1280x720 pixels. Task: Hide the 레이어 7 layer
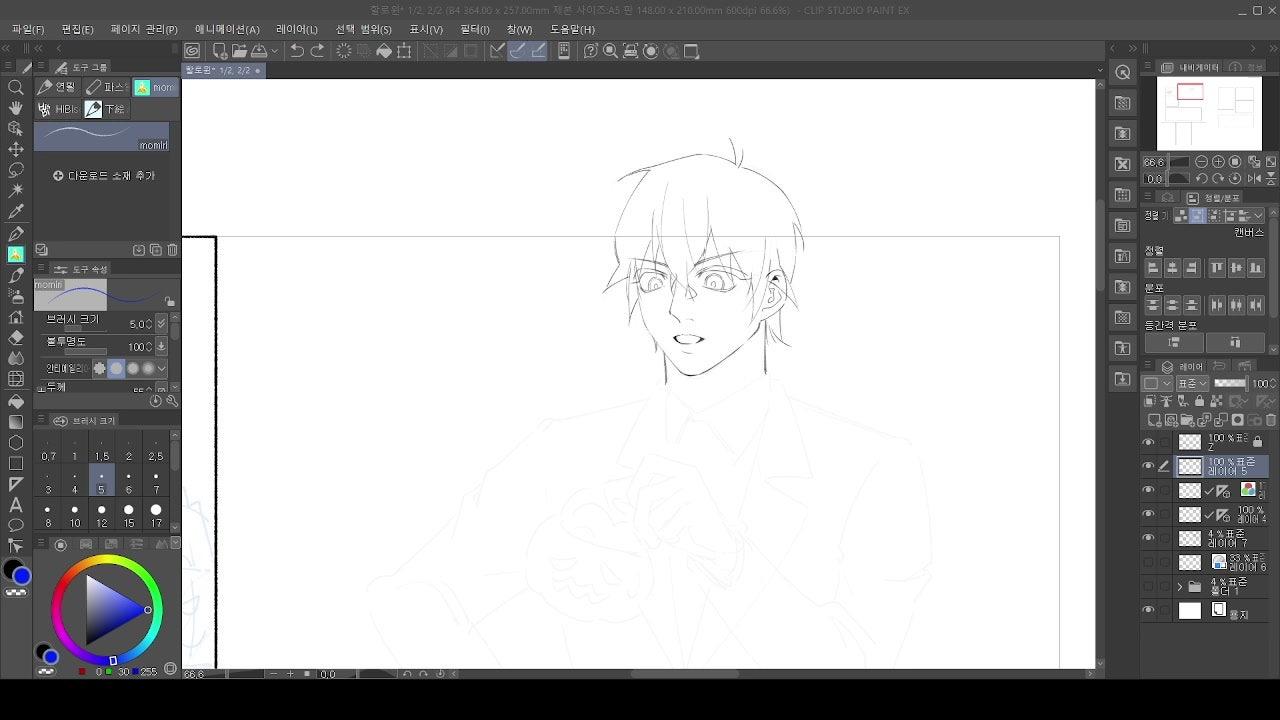click(1148, 538)
